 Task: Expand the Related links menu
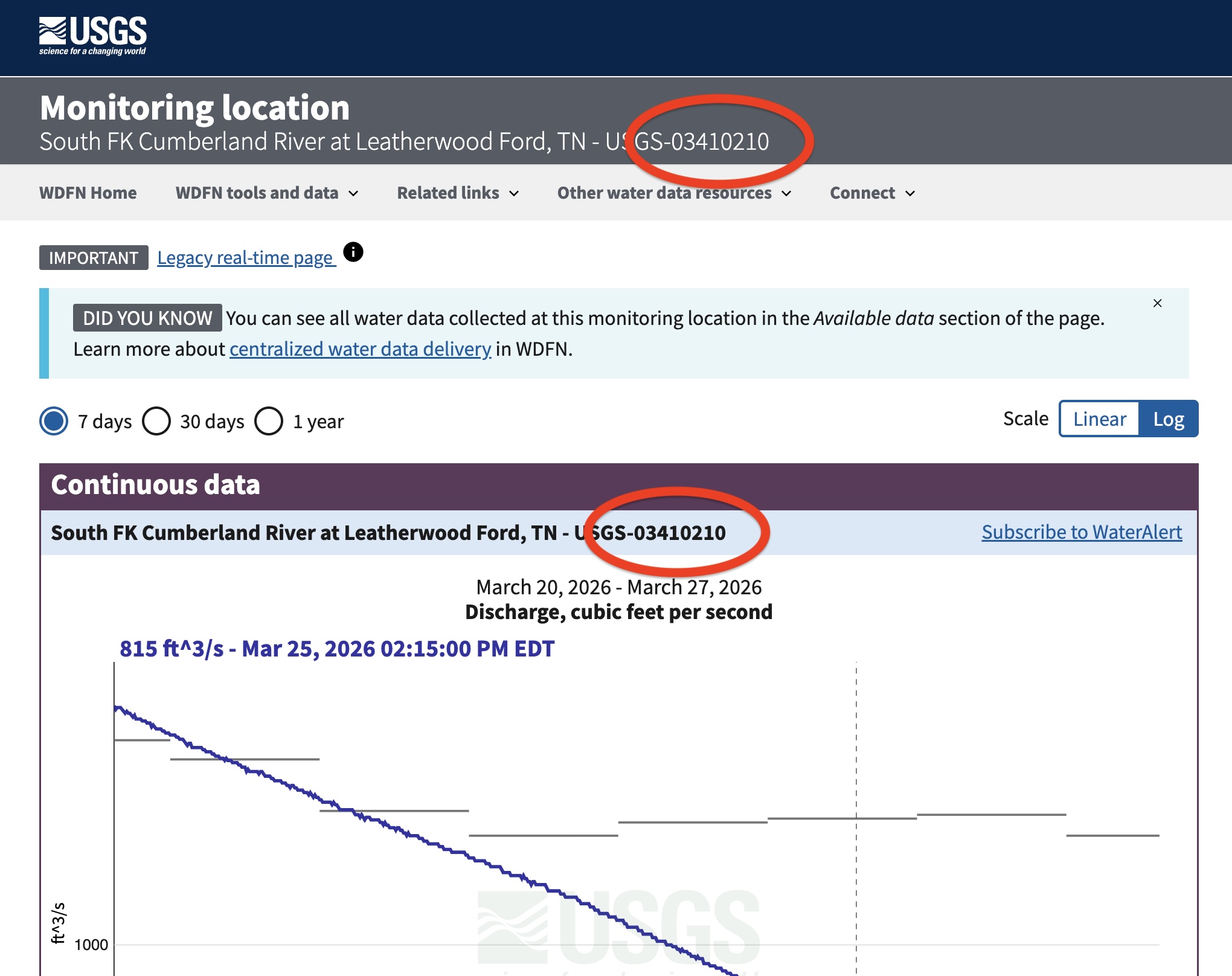tap(458, 193)
